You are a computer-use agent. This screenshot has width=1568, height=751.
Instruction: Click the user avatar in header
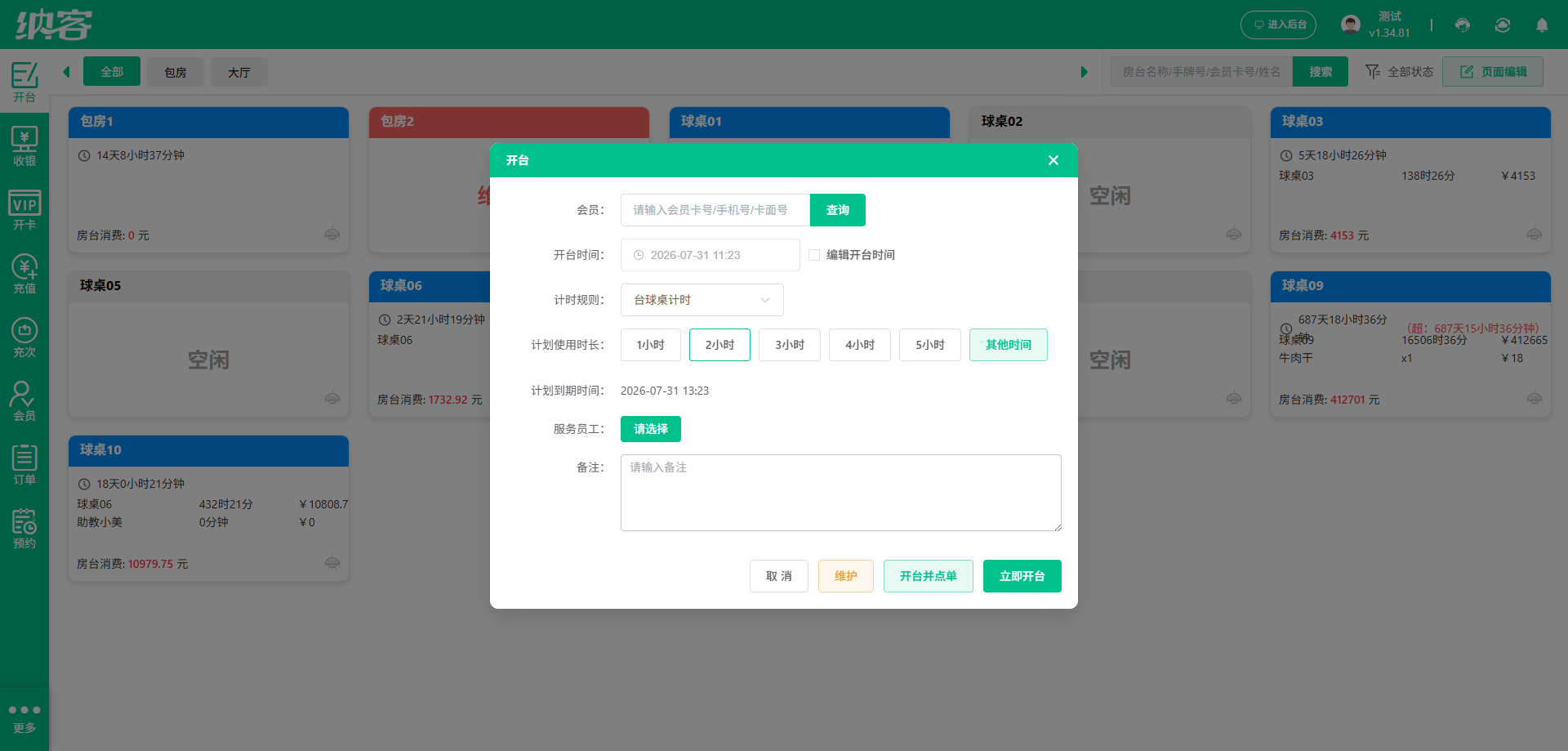pos(1351,25)
